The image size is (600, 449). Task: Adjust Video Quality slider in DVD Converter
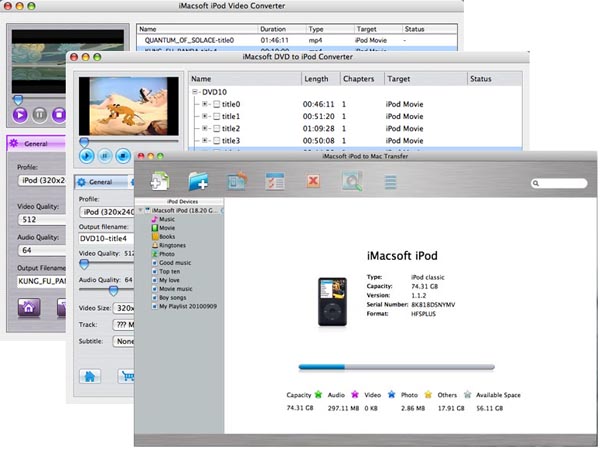click(x=84, y=264)
